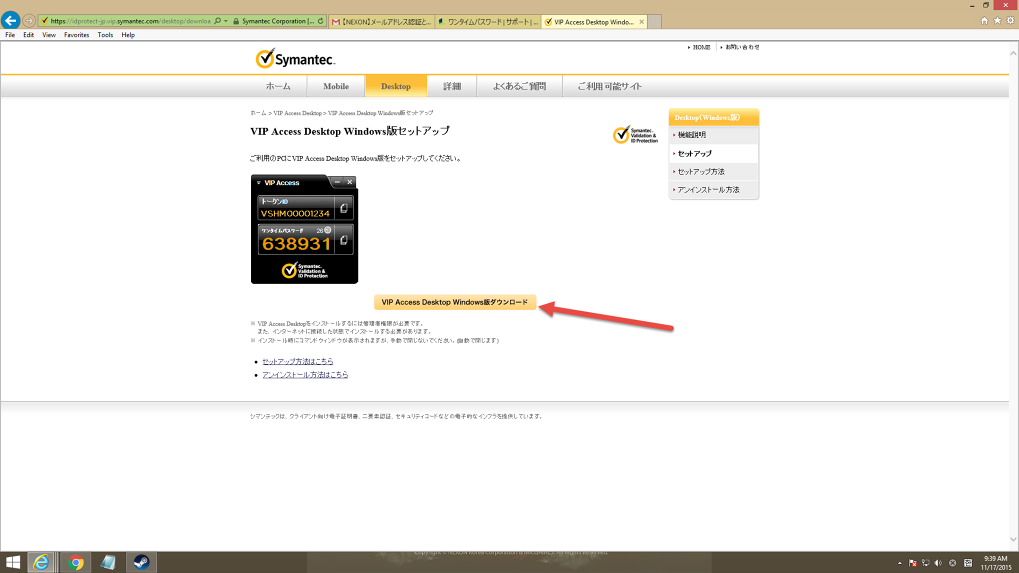This screenshot has height=573, width=1019.
Task: Open the アンインストール方法はこちら link
Action: 305,375
